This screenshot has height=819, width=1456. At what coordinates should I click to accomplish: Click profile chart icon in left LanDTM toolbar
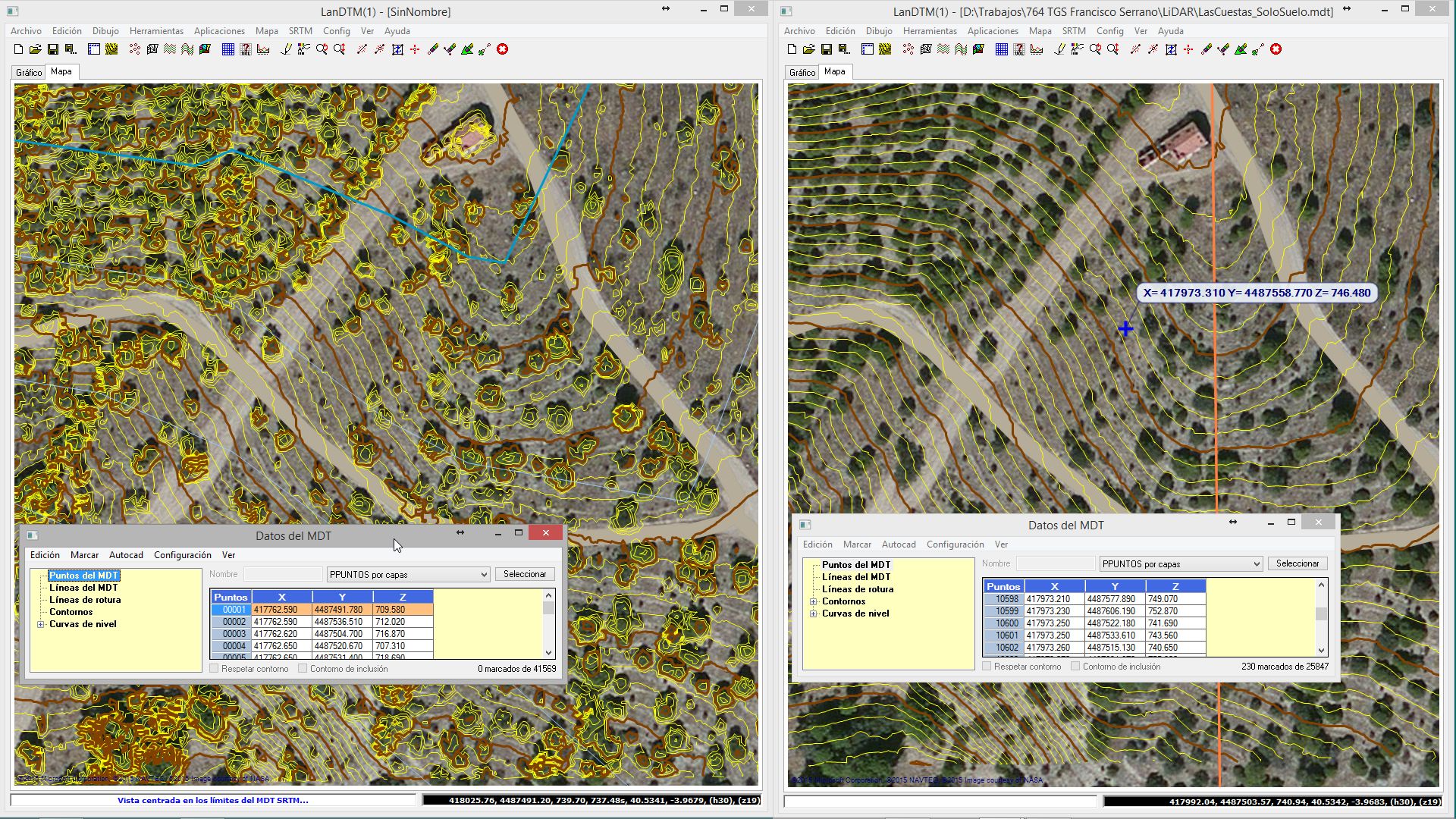(x=262, y=49)
